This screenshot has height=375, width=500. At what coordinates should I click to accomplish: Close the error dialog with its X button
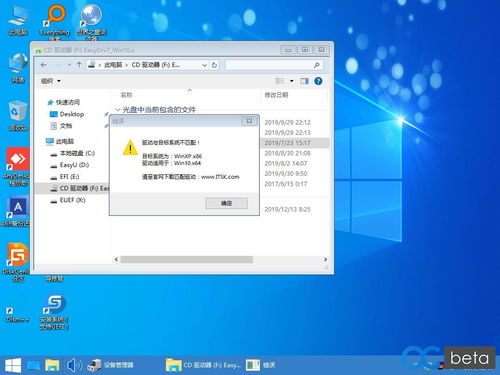coord(249,121)
